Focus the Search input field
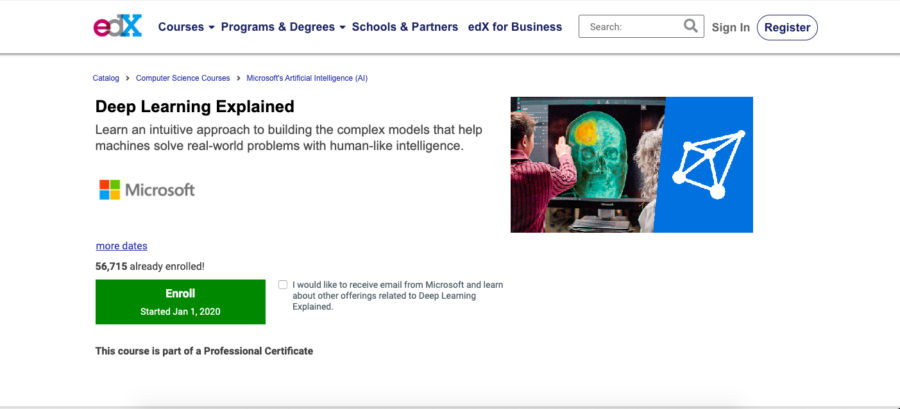Image resolution: width=900 pixels, height=409 pixels. click(641, 26)
